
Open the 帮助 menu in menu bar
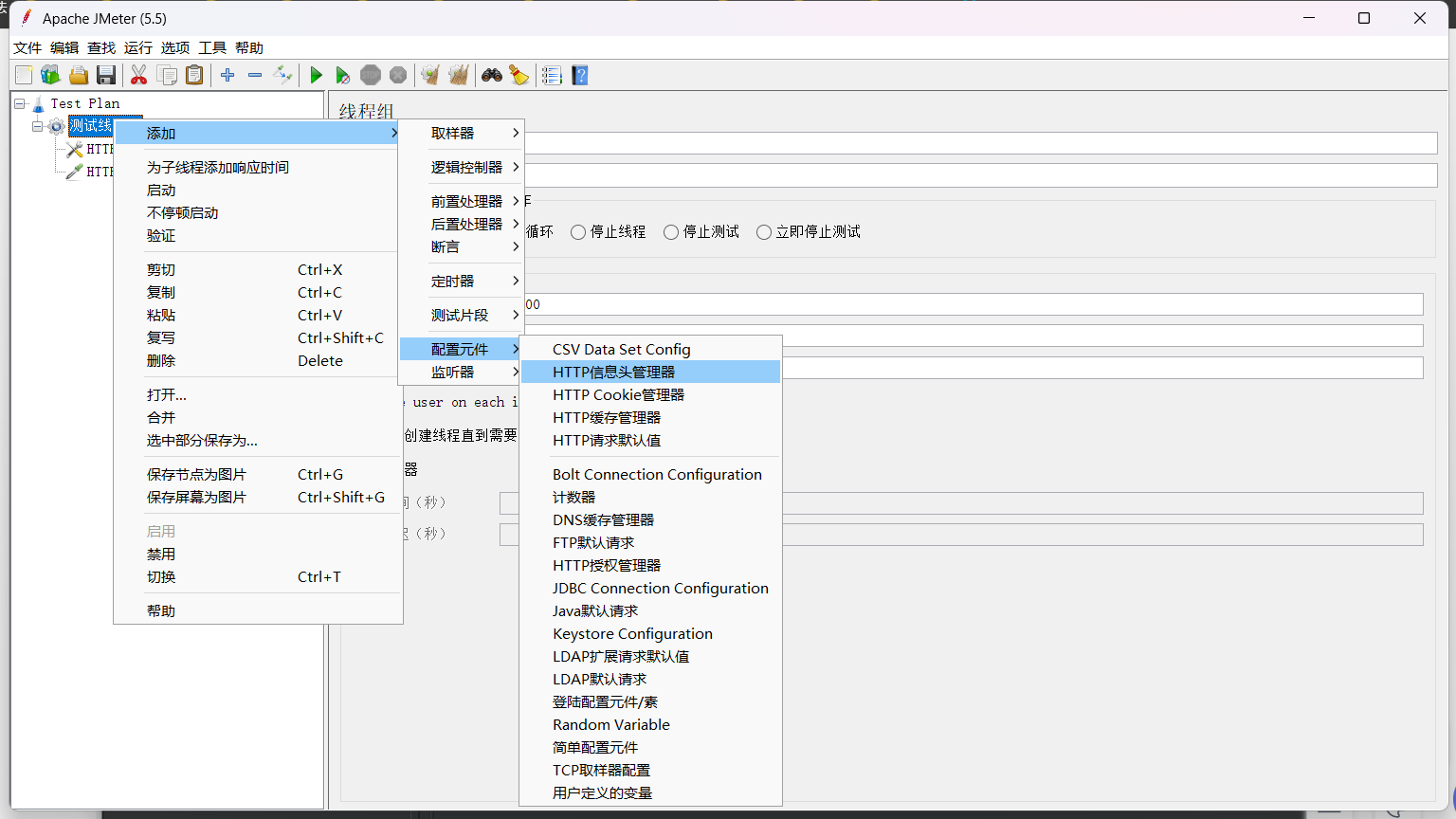pyautogui.click(x=249, y=48)
